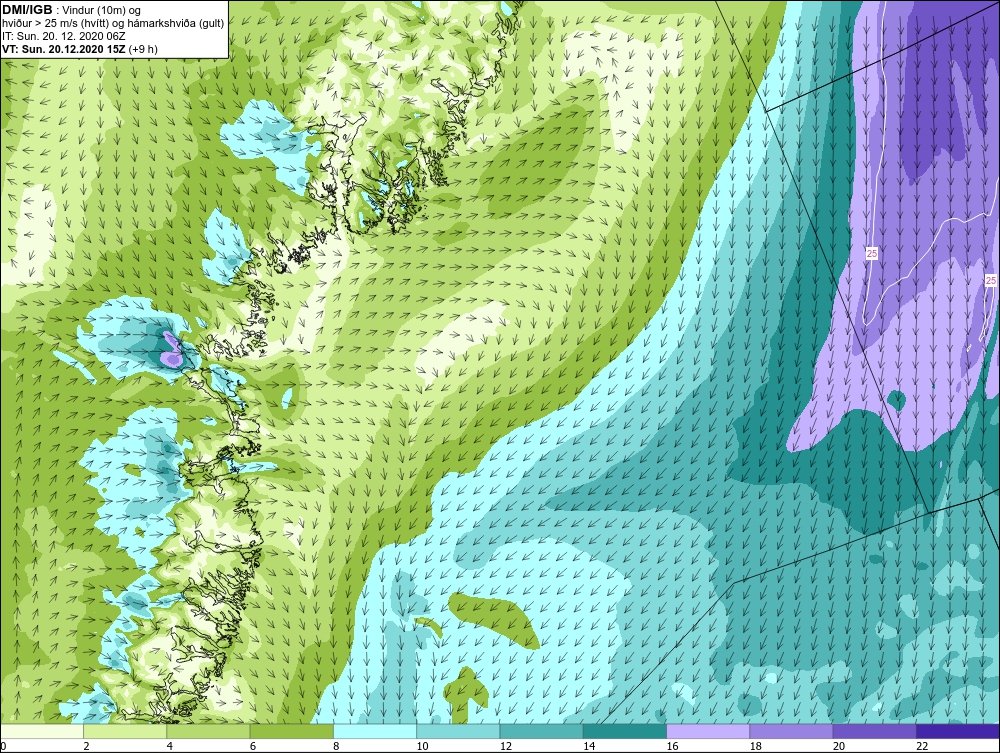Click the '20' value on the legend scale
Screen dimensions: 1000x753
[x=839, y=746]
